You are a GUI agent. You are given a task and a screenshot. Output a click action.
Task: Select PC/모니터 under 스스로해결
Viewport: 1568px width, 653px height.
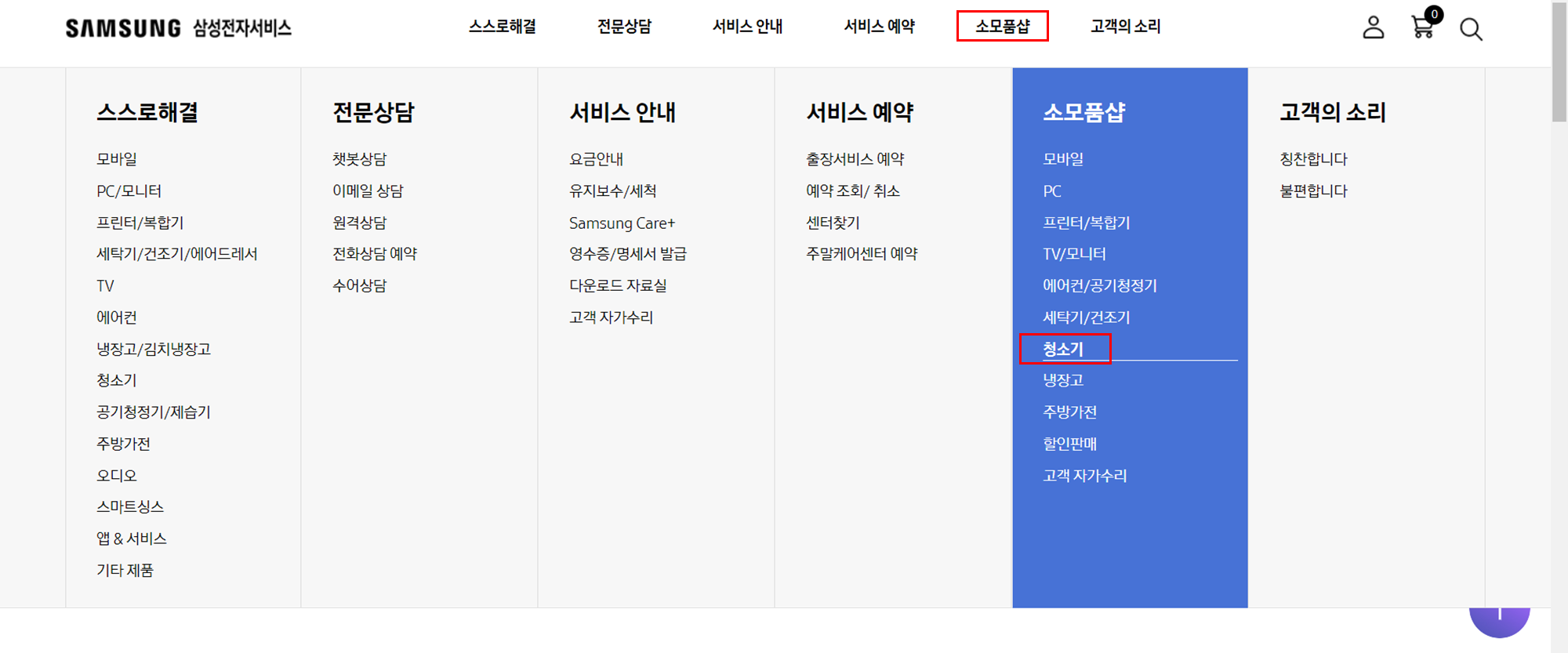coord(129,191)
